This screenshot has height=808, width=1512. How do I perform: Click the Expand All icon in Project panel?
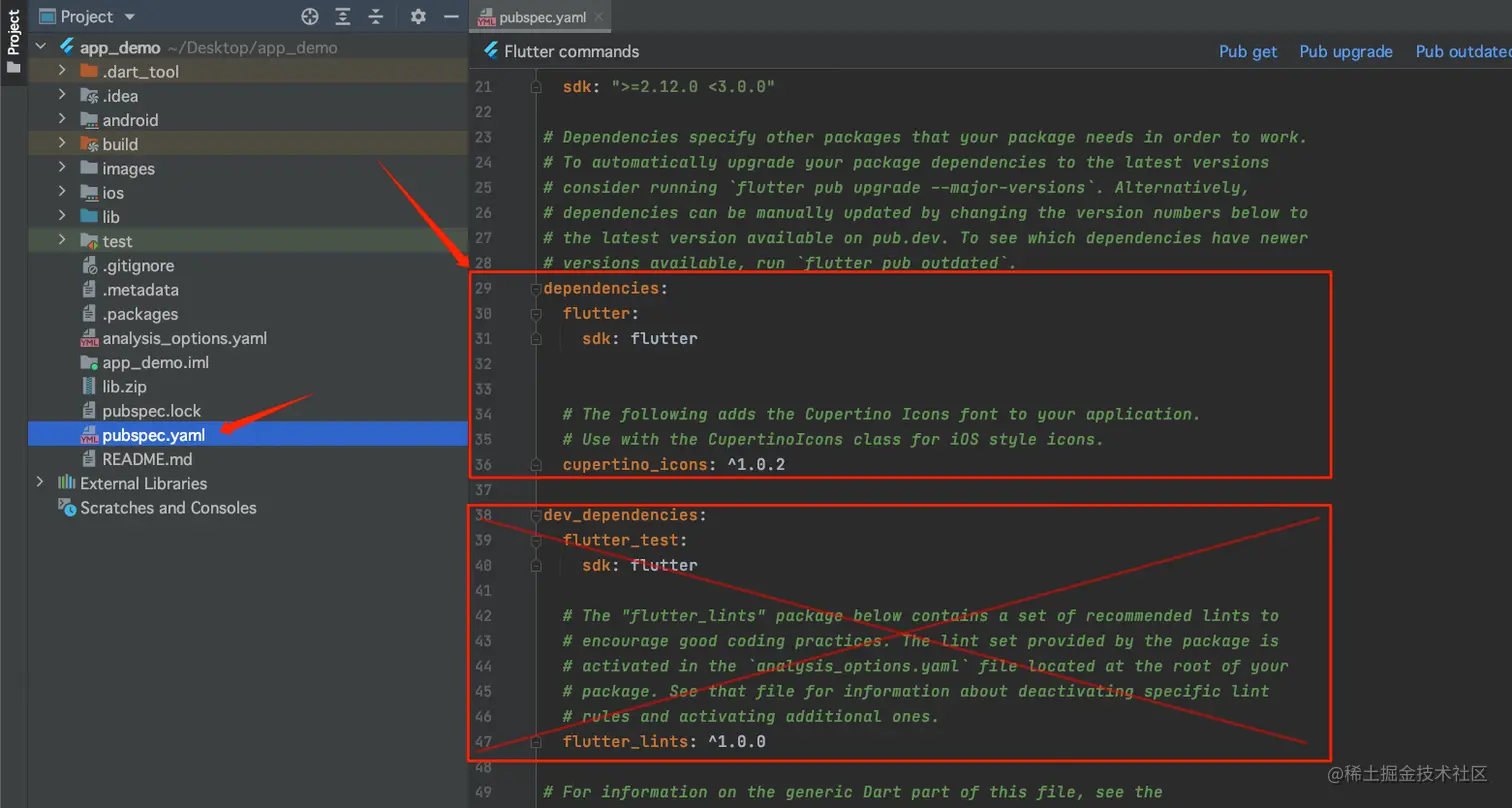tap(343, 17)
